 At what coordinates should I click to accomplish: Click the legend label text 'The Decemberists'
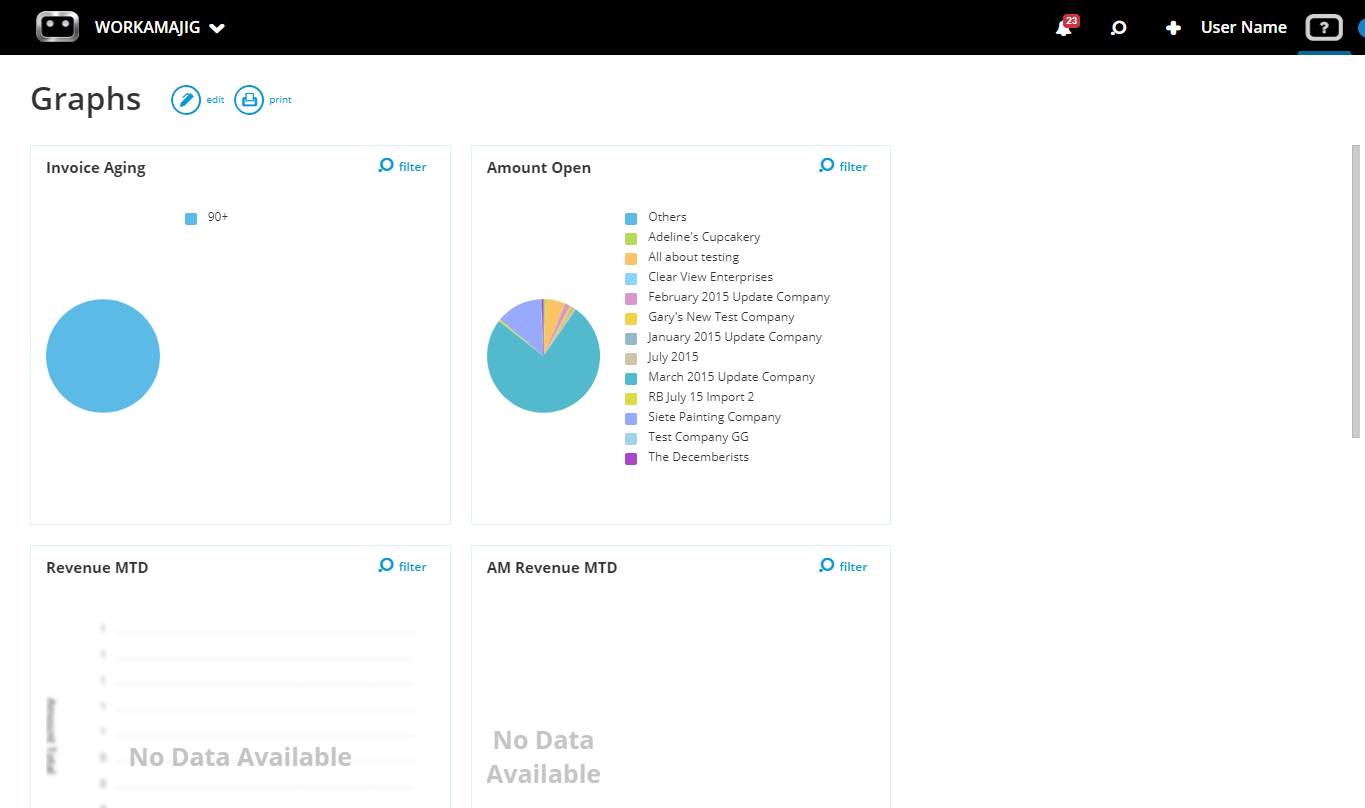(x=698, y=457)
